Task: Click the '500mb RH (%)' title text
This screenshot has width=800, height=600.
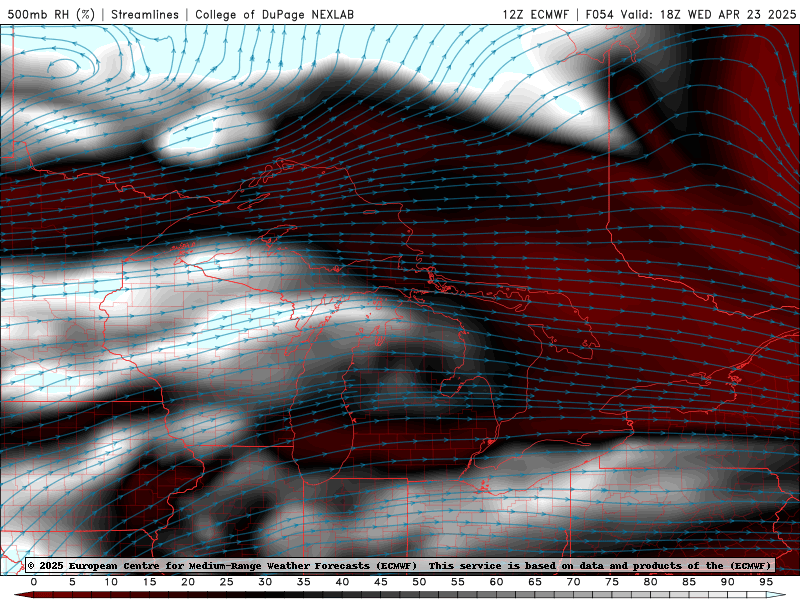Action: click(51, 14)
